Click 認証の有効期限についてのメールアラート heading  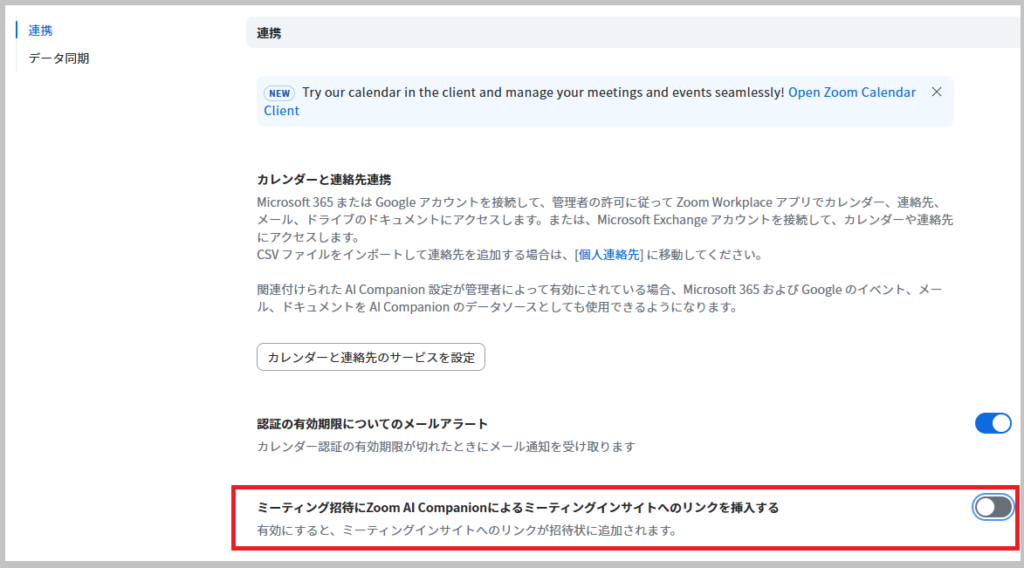pos(372,424)
